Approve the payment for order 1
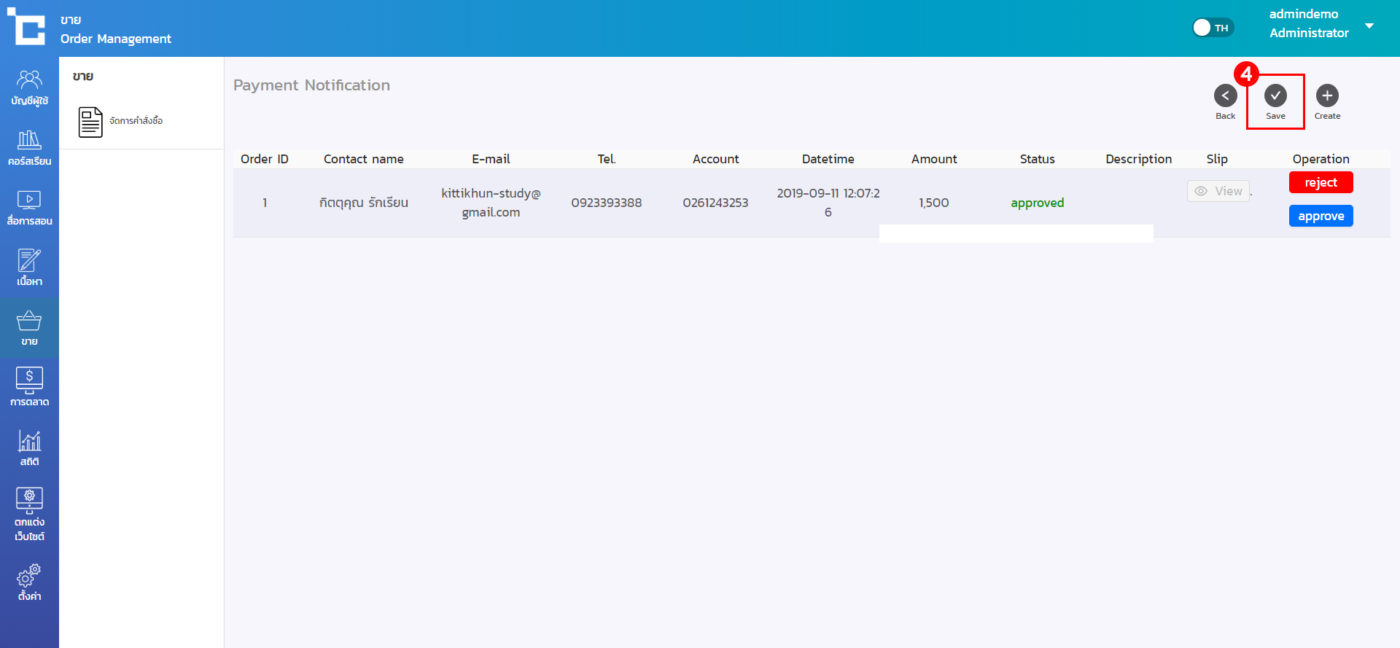Image resolution: width=1400 pixels, height=648 pixels. pos(1320,216)
